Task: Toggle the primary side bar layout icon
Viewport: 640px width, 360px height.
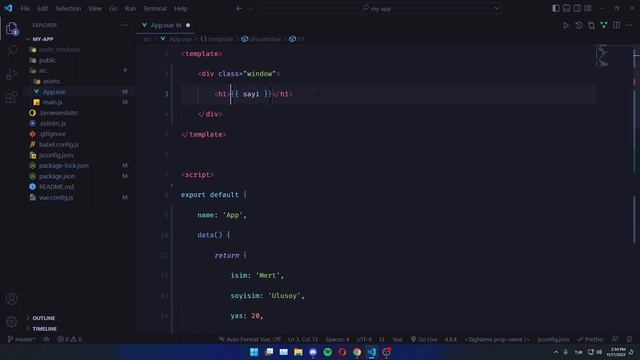Action: pos(556,8)
